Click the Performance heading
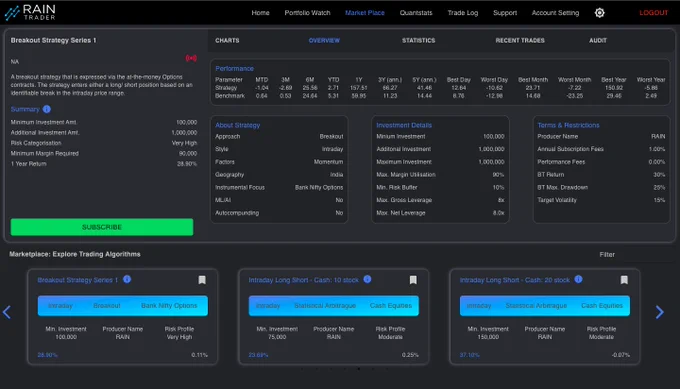This screenshot has height=389, width=680. (x=234, y=69)
